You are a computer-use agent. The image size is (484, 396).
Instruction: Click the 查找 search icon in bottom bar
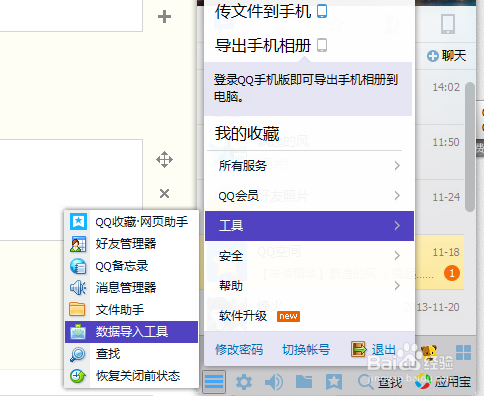(365, 382)
